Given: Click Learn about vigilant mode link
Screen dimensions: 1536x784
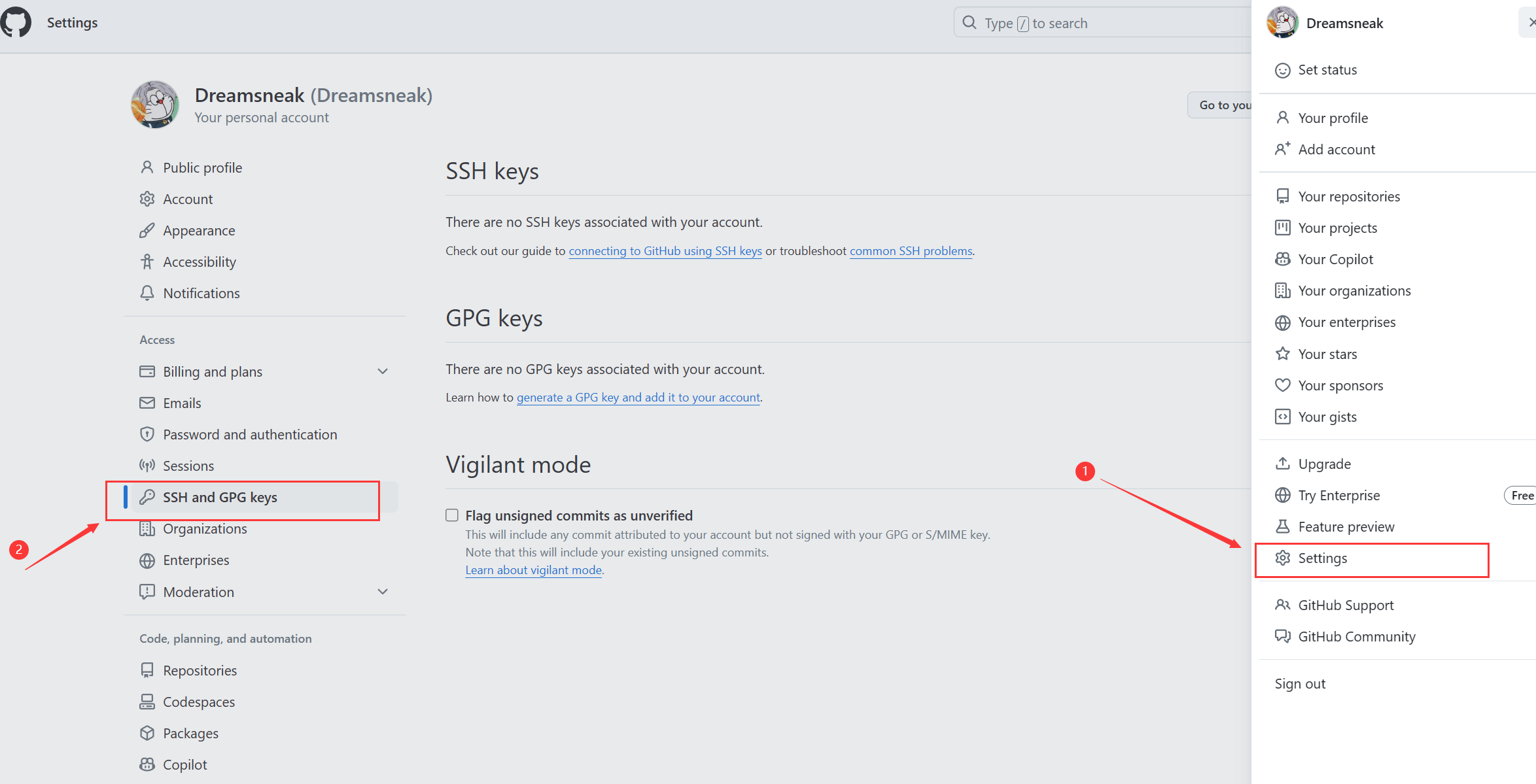Looking at the screenshot, I should click(x=533, y=570).
